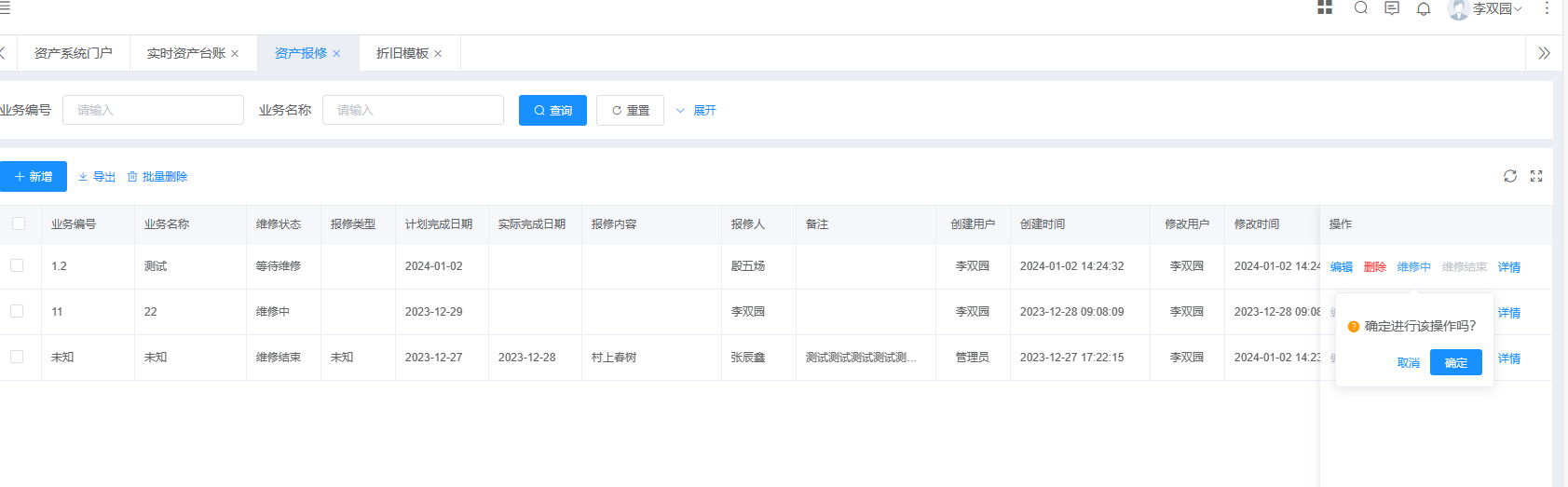The image size is (1568, 487).
Task: Switch to the 资产系统门户 tab
Action: 73,53
